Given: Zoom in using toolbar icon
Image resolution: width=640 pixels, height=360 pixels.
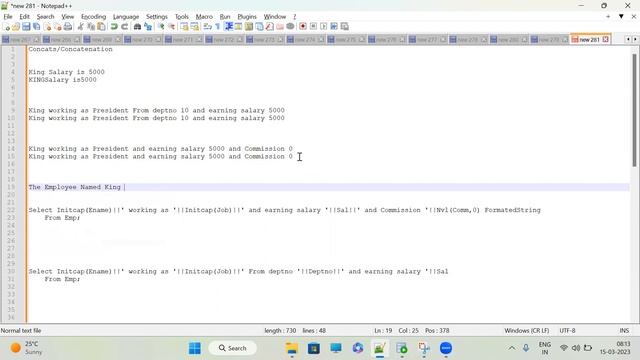Looking at the screenshot, I should pos(161,27).
